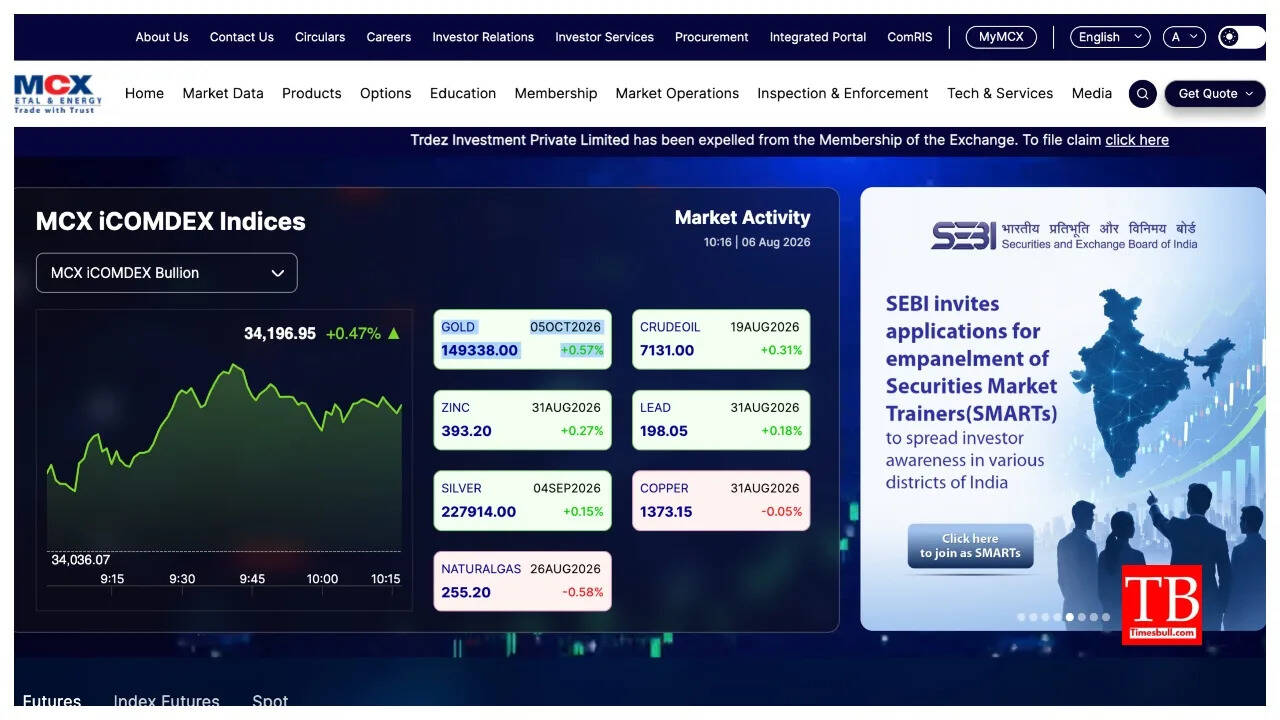Open the MCX iCOMDEX Bullion index selector
This screenshot has width=1280, height=720.
(167, 273)
